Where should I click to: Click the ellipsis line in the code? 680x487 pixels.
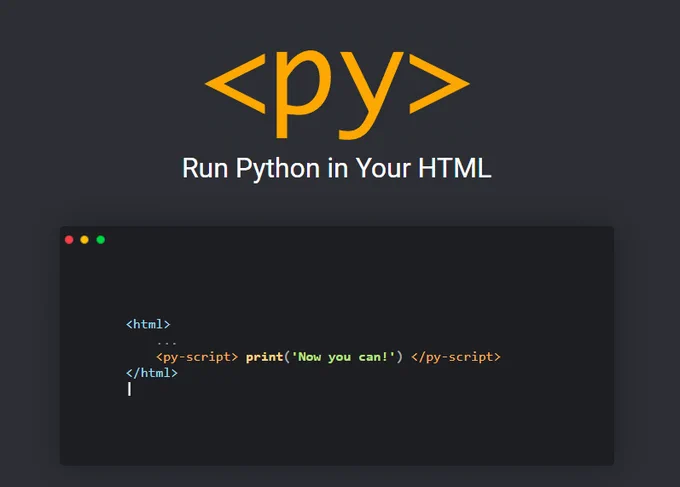[x=167, y=343]
